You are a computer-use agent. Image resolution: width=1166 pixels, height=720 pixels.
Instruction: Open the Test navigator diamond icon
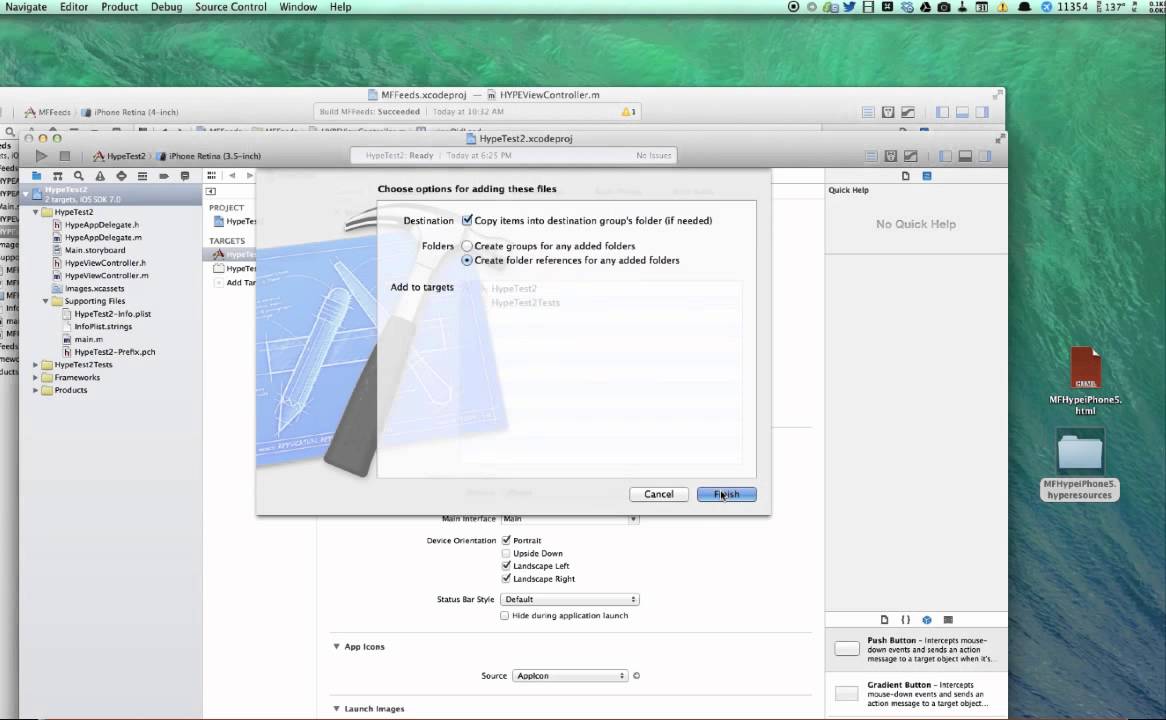point(120,176)
